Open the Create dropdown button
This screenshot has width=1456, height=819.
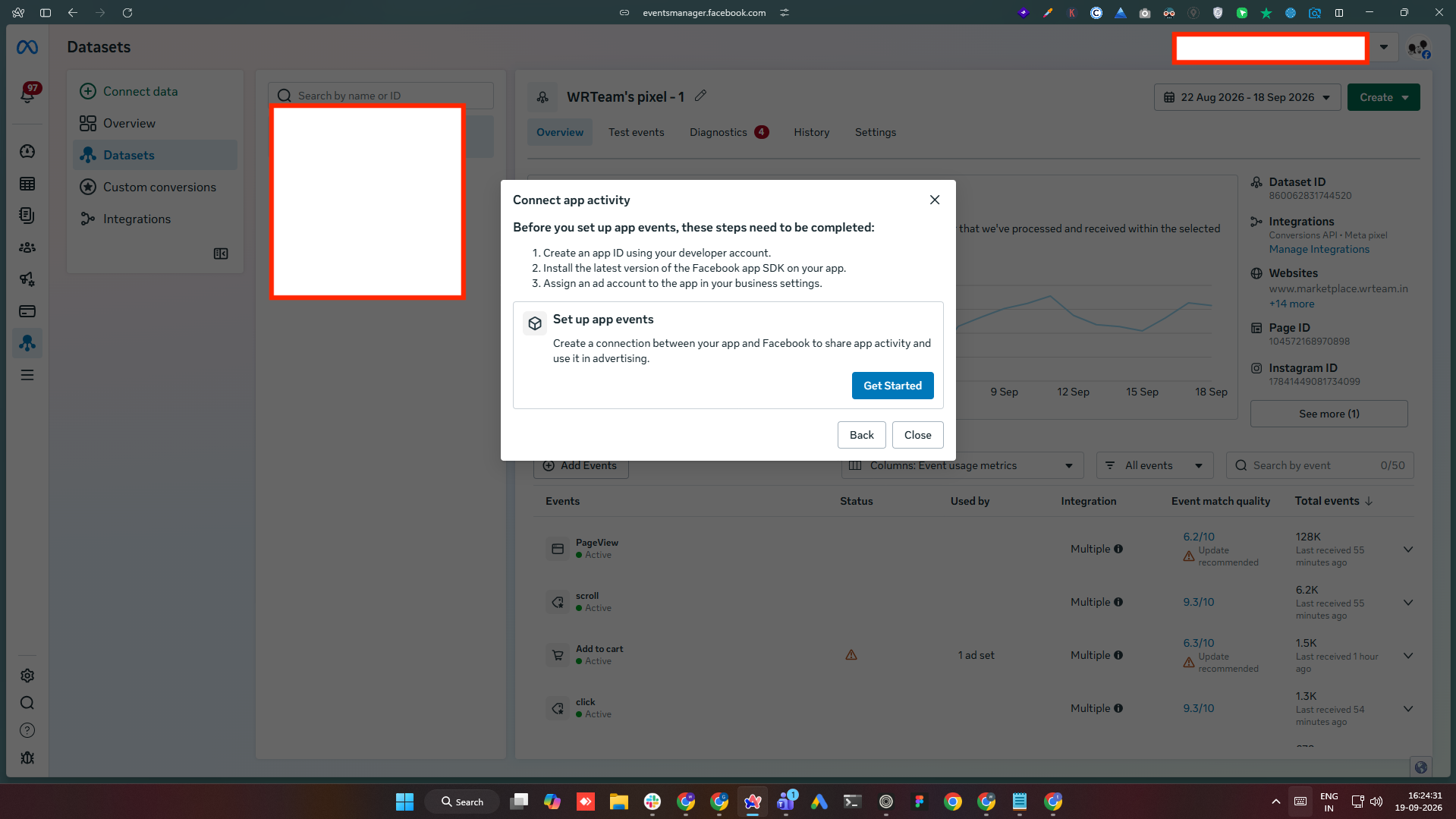click(1383, 97)
